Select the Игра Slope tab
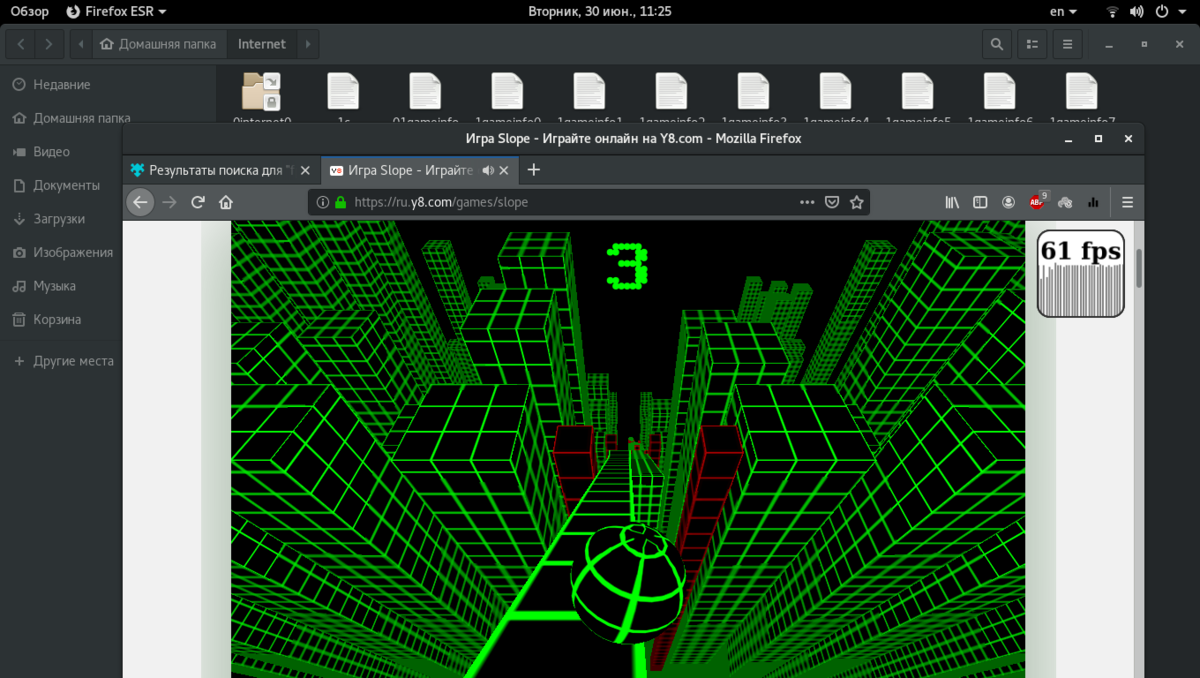Image resolution: width=1200 pixels, height=678 pixels. coord(420,171)
